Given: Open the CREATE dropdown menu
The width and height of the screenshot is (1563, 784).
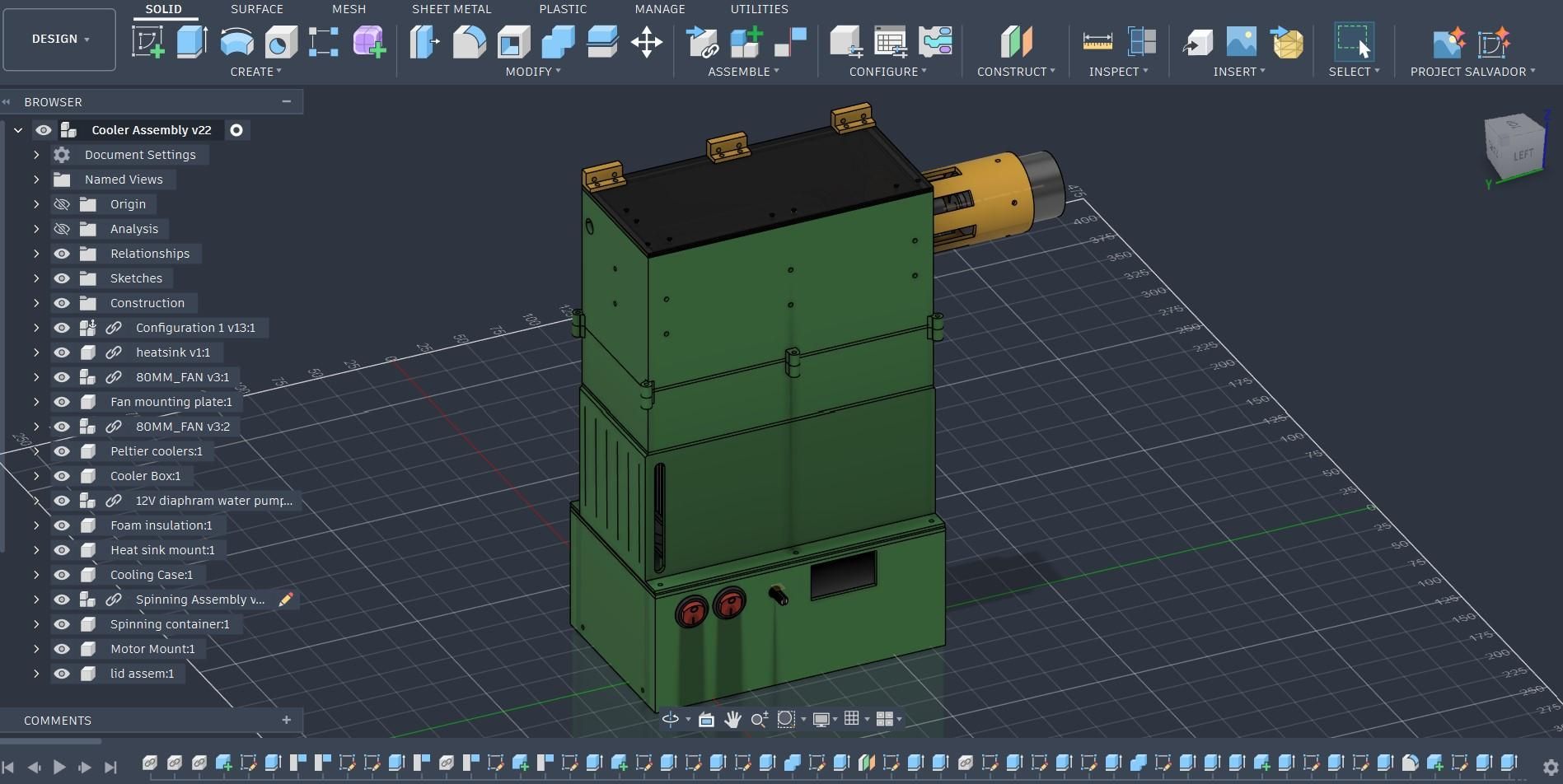Looking at the screenshot, I should coord(255,72).
